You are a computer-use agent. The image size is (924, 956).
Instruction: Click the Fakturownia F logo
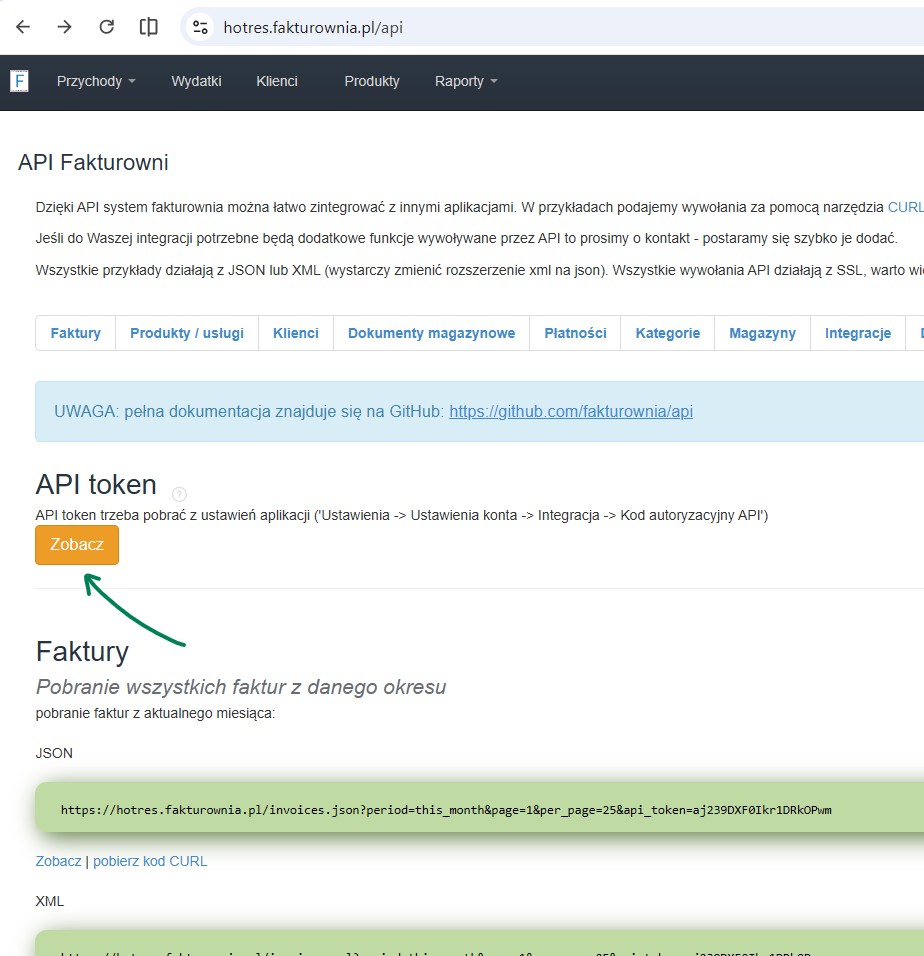coord(19,81)
